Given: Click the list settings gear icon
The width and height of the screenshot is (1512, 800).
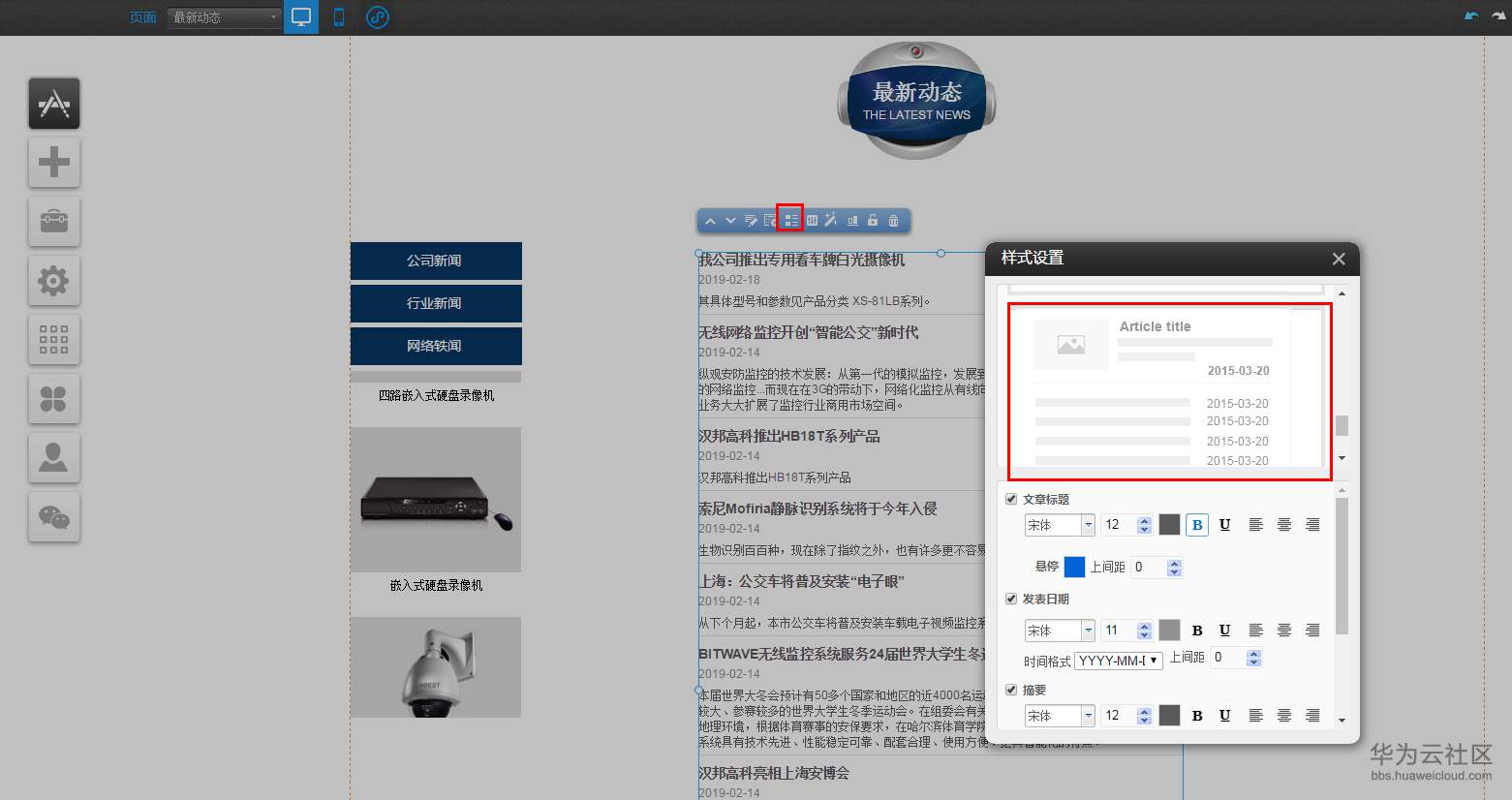Looking at the screenshot, I should tap(770, 221).
